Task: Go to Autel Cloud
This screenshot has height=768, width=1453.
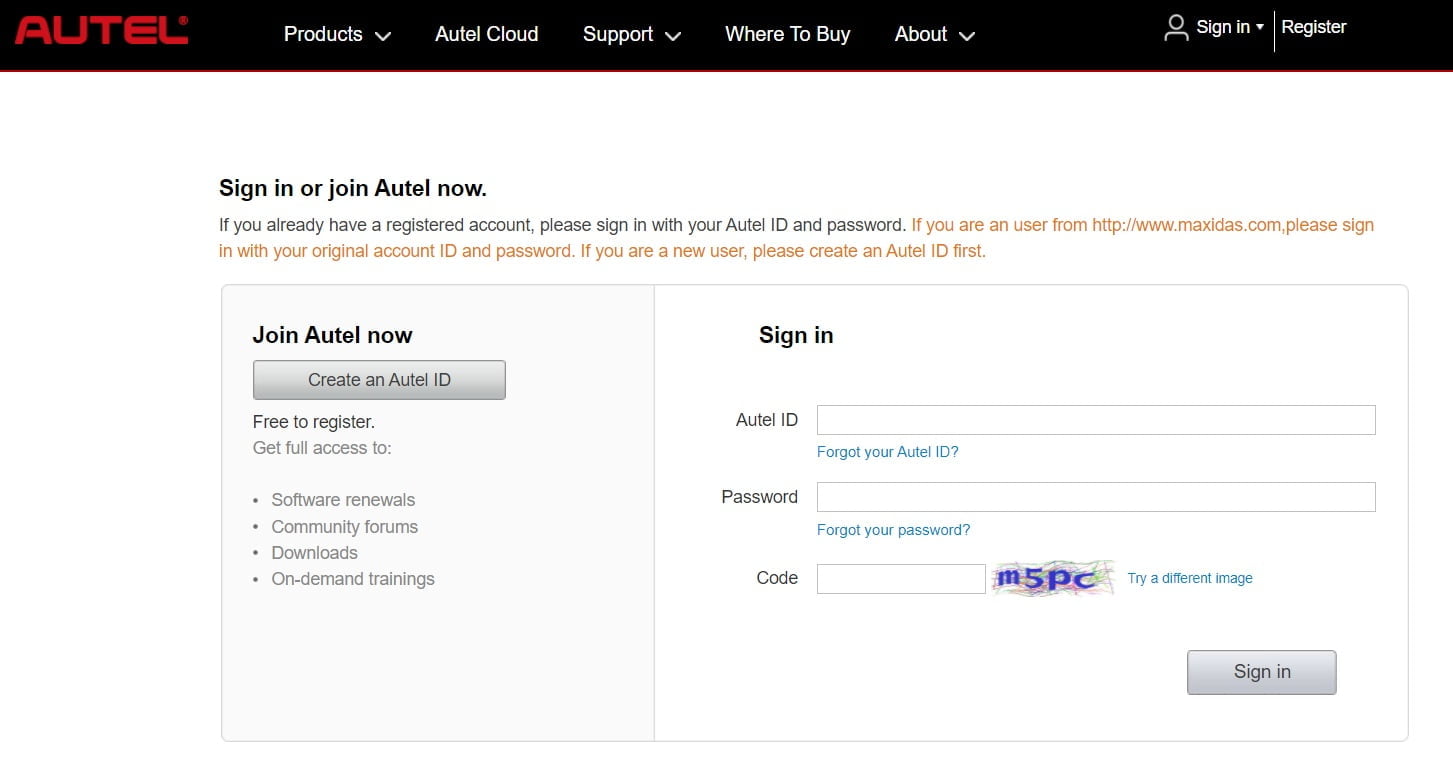Action: pos(487,34)
